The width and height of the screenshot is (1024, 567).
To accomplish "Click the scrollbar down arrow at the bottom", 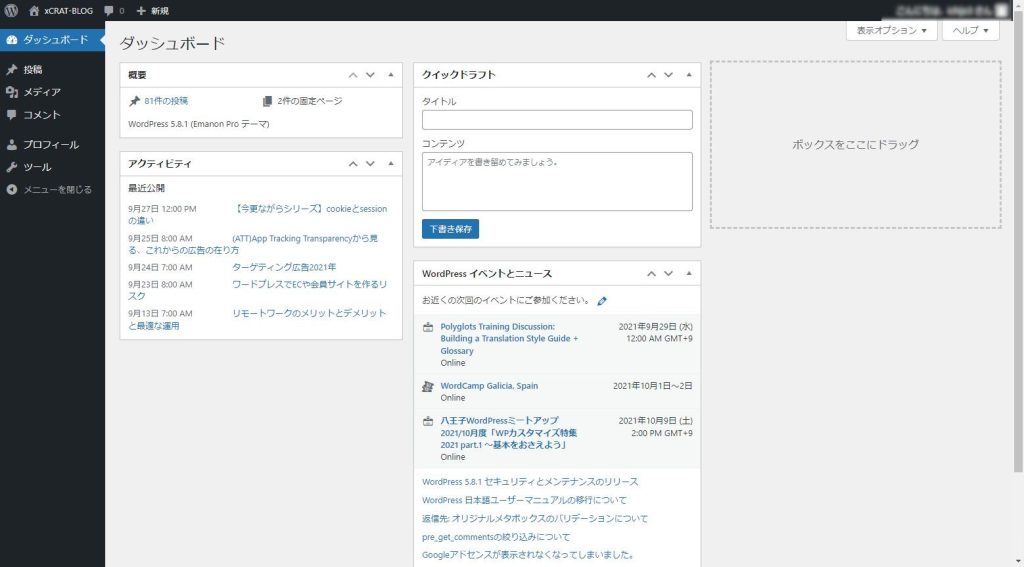I will pos(1018,562).
